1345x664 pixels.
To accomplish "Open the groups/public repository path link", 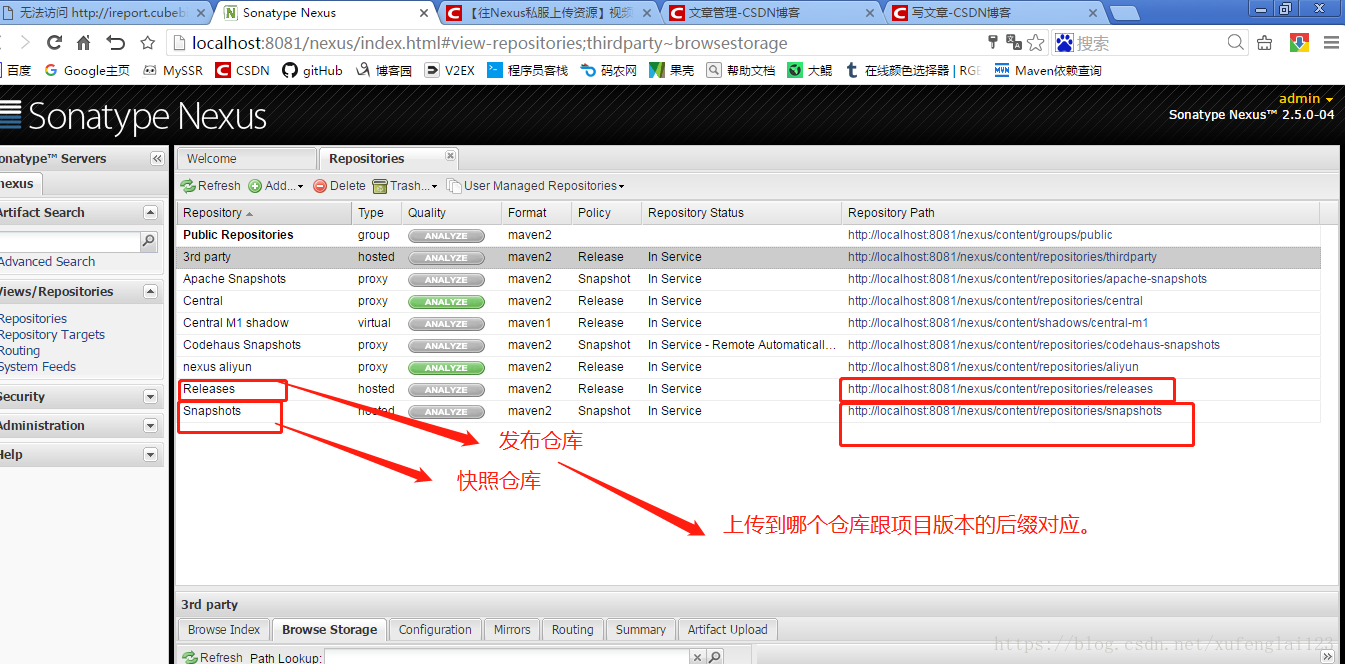I will coord(980,235).
